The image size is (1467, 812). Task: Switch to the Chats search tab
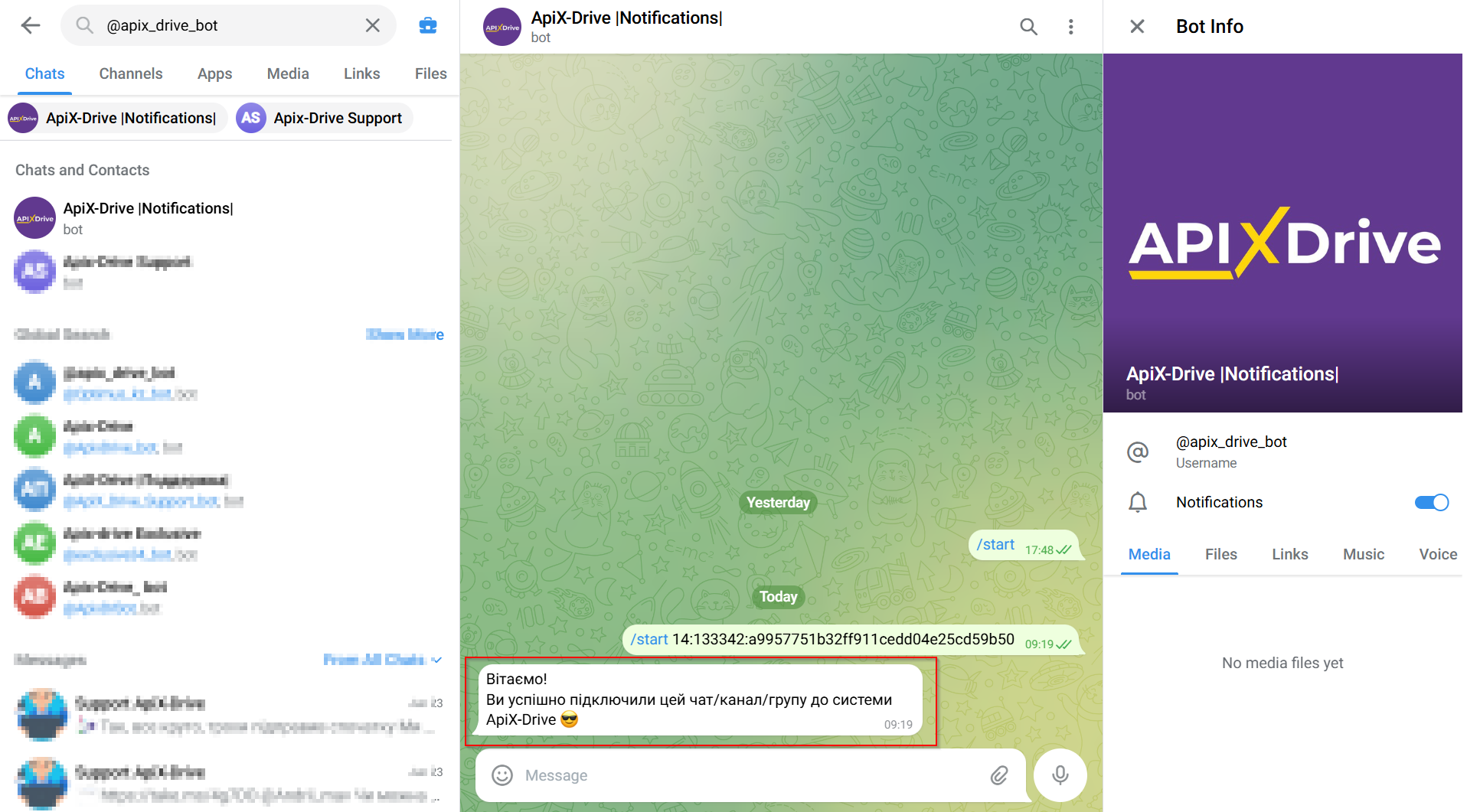pos(44,73)
